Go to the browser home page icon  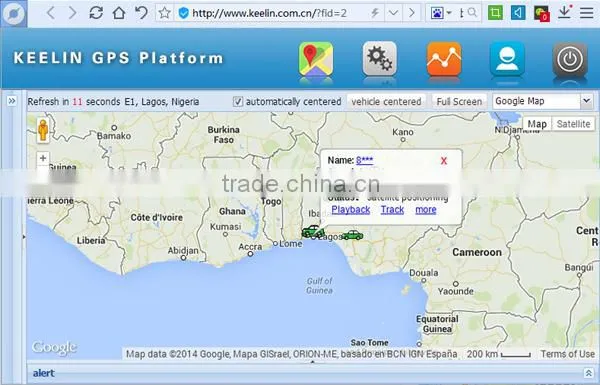(x=119, y=13)
